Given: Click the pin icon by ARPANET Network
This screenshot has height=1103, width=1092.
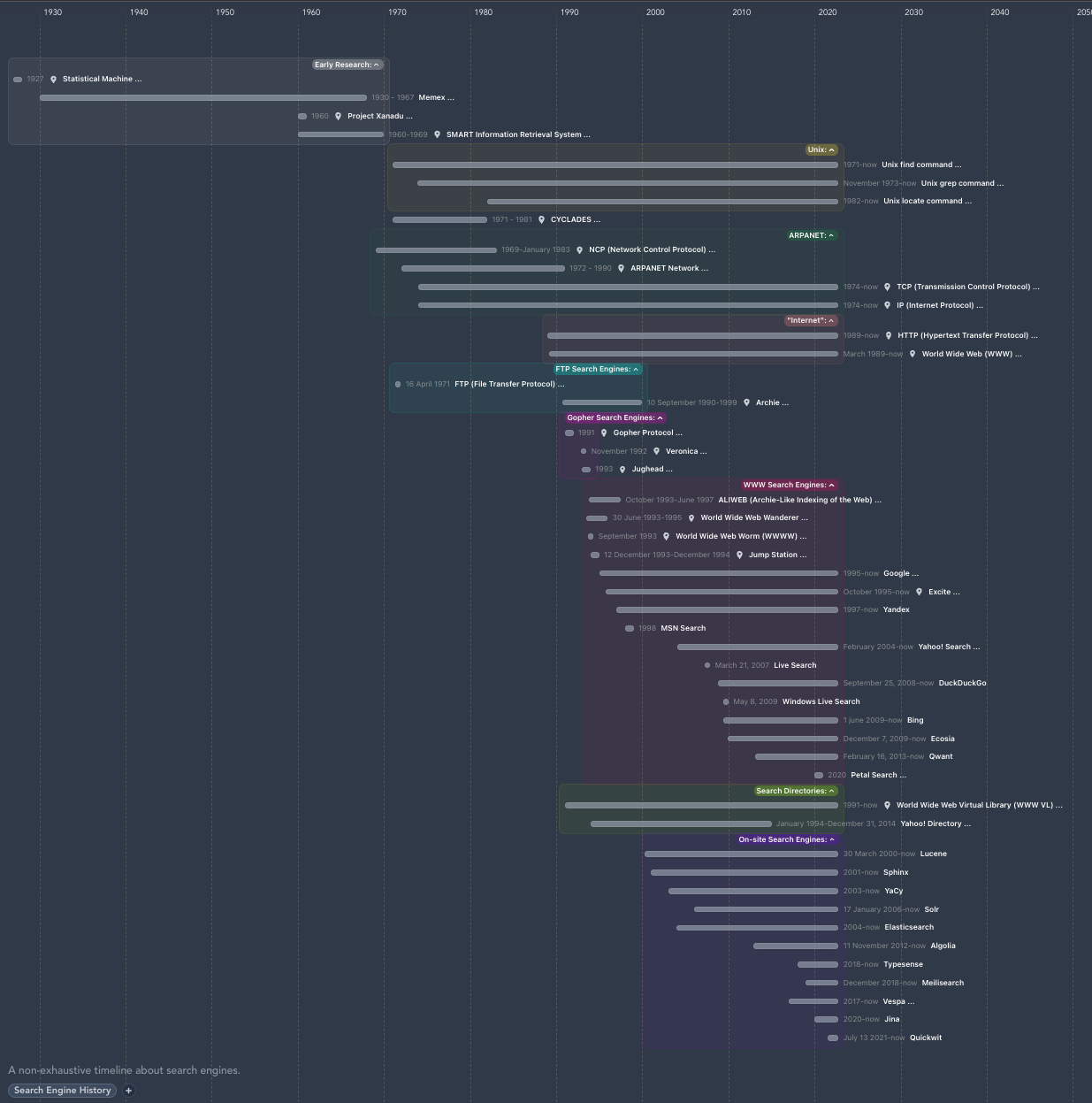Looking at the screenshot, I should pyautogui.click(x=621, y=269).
